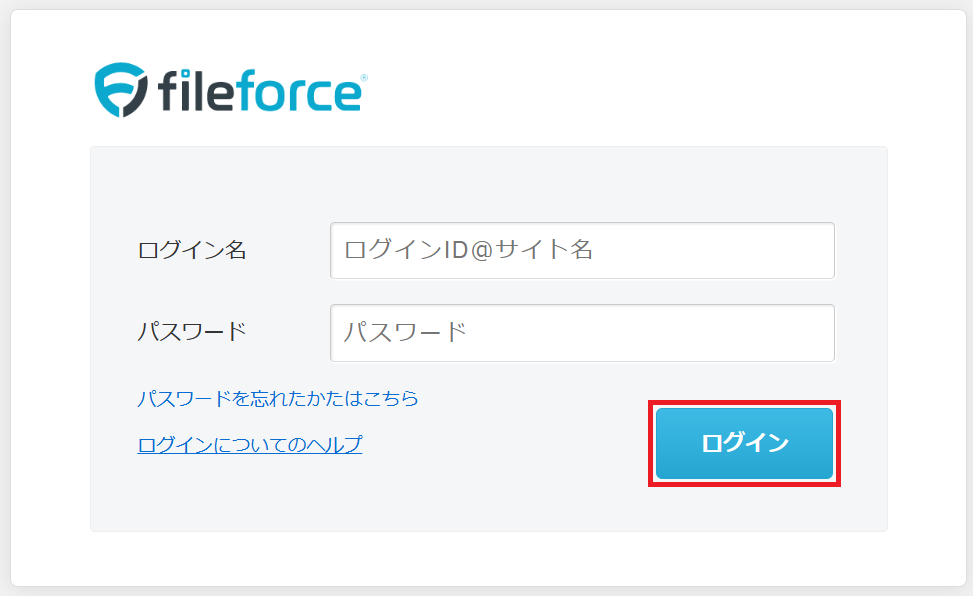Click the パスワード field label
This screenshot has height=596, width=973.
point(192,332)
